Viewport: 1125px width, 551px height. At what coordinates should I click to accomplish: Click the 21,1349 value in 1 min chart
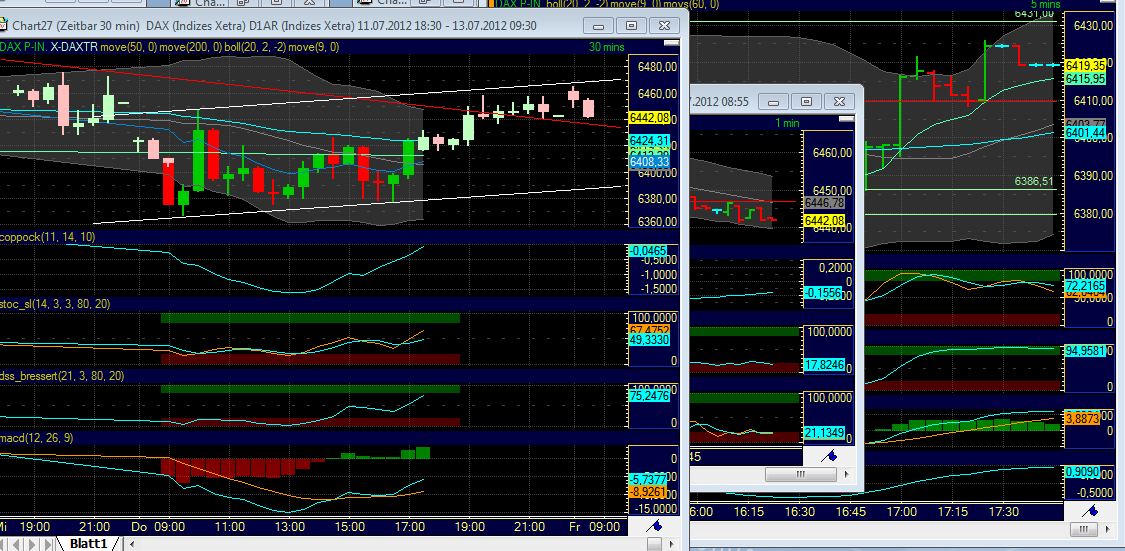[x=825, y=433]
